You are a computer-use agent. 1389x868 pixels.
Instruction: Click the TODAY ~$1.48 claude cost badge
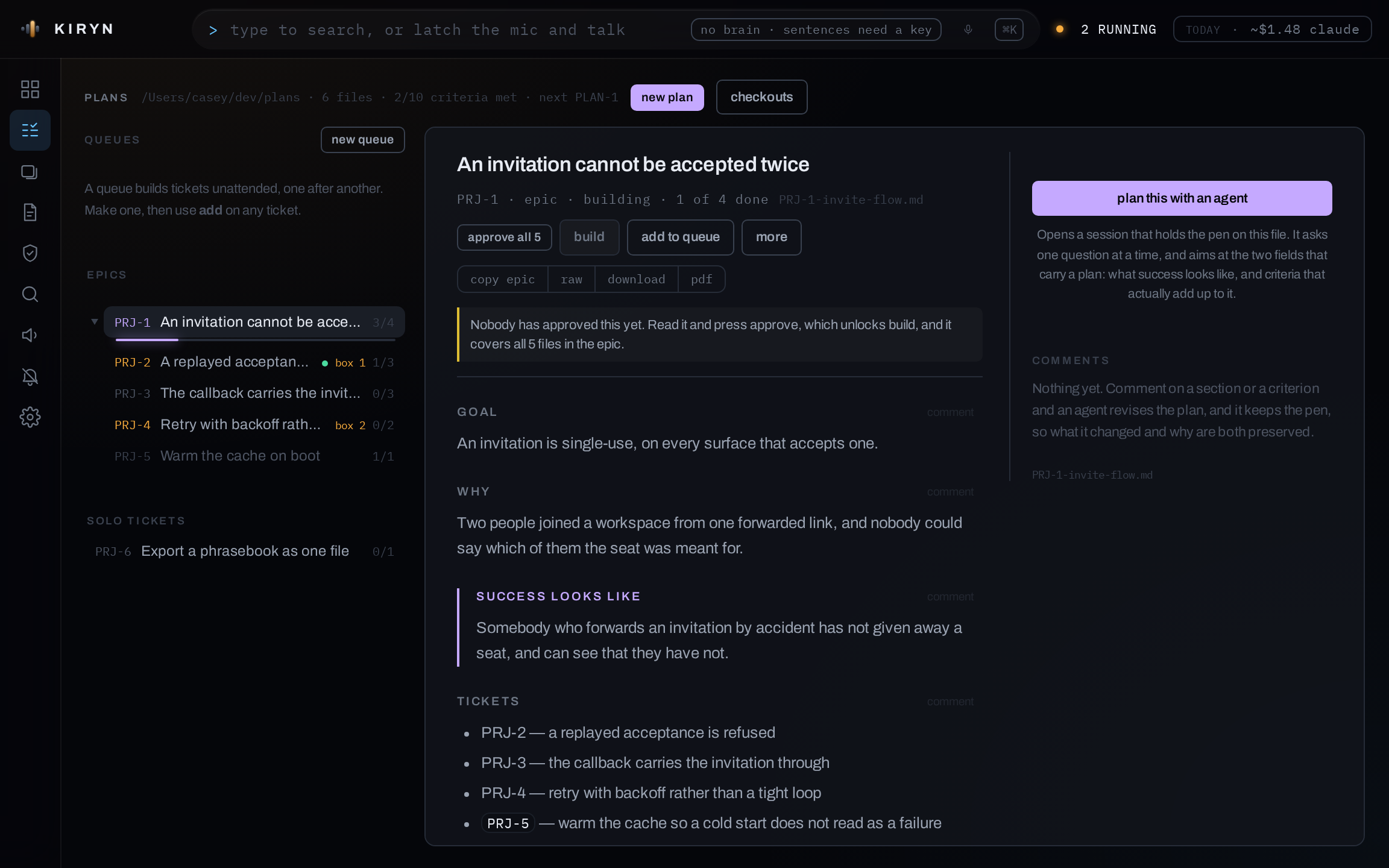(1272, 30)
